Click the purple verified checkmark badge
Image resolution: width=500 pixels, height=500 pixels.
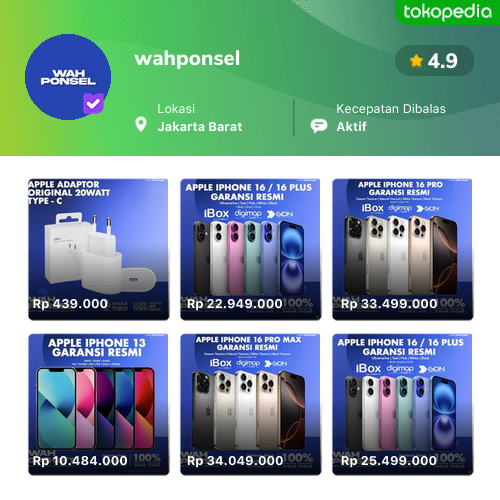pos(93,103)
